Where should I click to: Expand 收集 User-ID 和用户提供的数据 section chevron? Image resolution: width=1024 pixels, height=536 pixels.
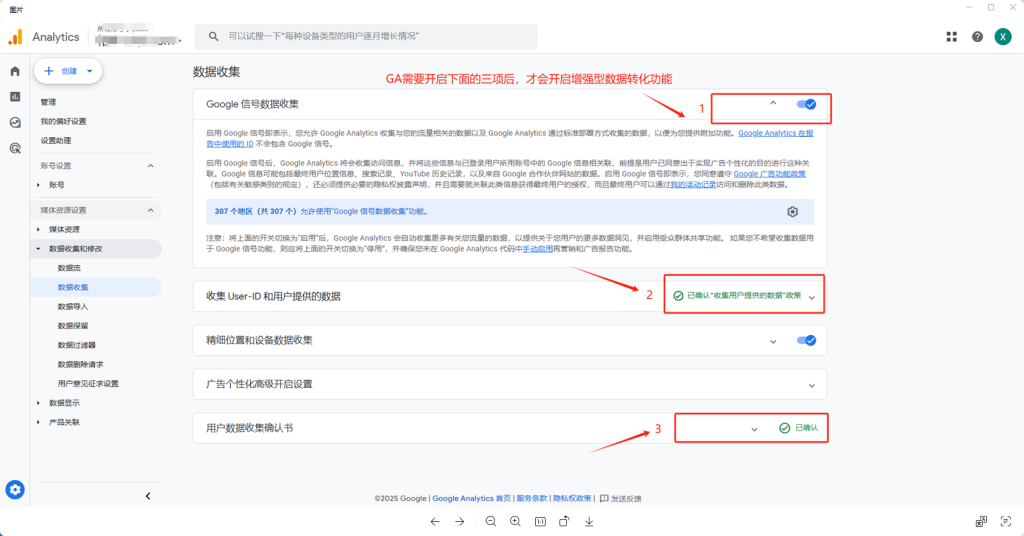coord(812,297)
